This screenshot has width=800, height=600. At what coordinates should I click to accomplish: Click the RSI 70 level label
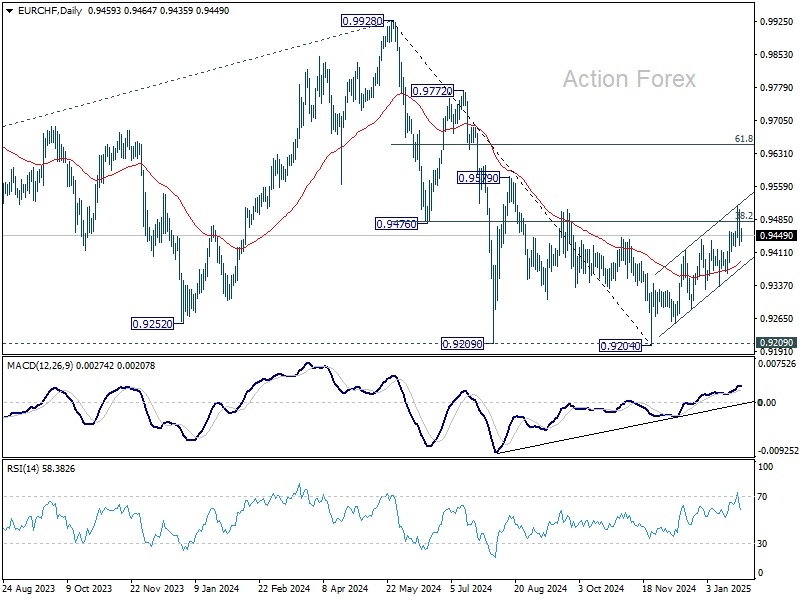(762, 496)
